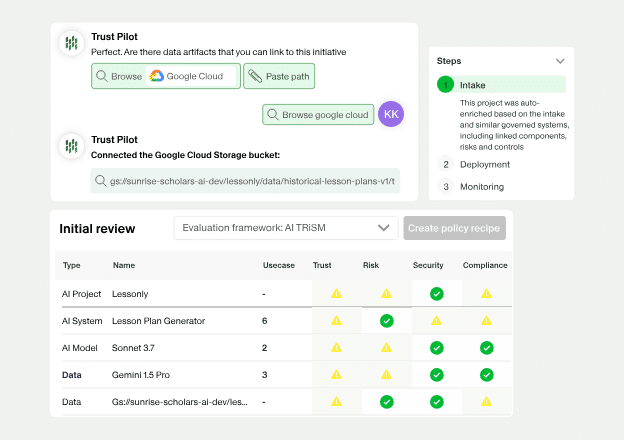This screenshot has width=624, height=440.
Task: Click Gemini 1.5 Pro Compliance green check
Action: coord(486,375)
